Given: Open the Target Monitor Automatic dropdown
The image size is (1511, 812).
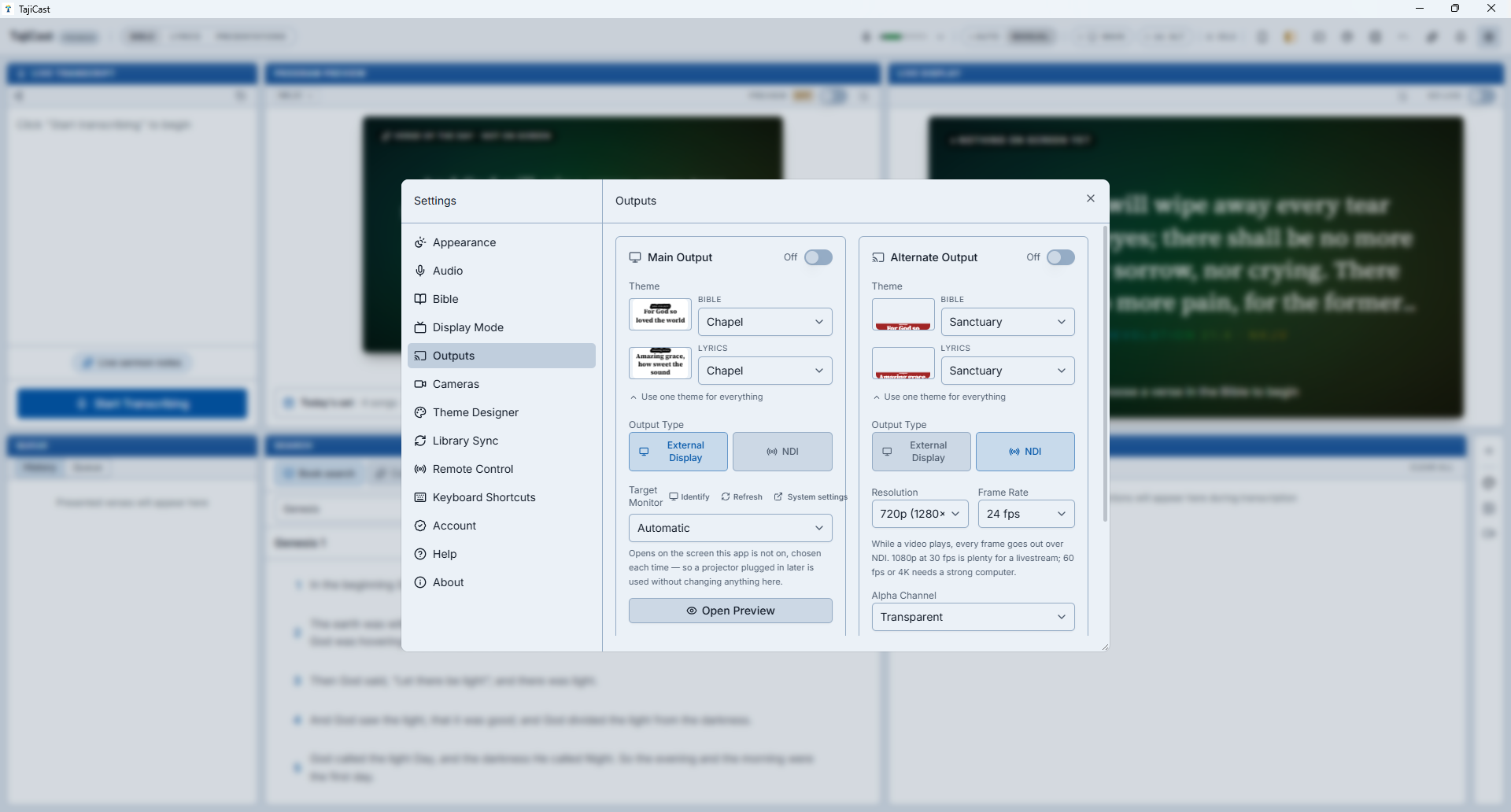Looking at the screenshot, I should pyautogui.click(x=730, y=528).
